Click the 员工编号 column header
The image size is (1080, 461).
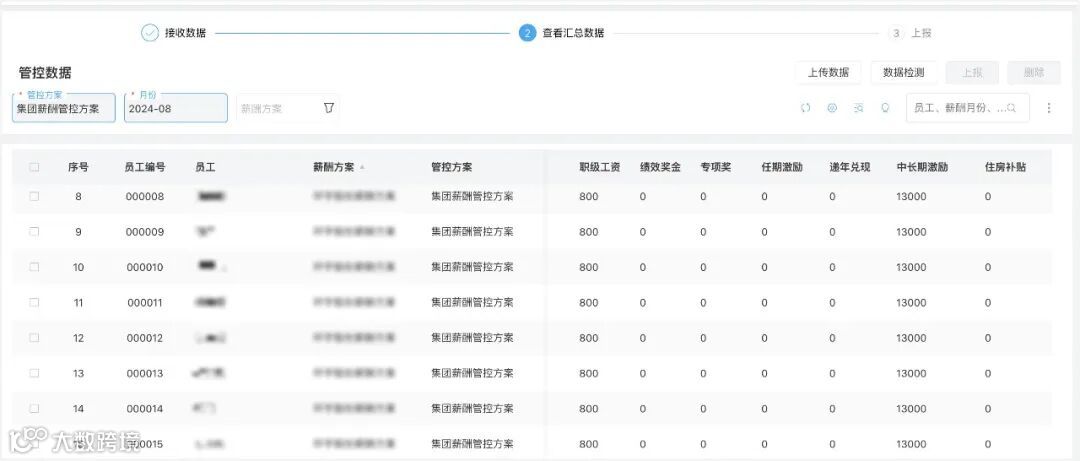click(145, 167)
